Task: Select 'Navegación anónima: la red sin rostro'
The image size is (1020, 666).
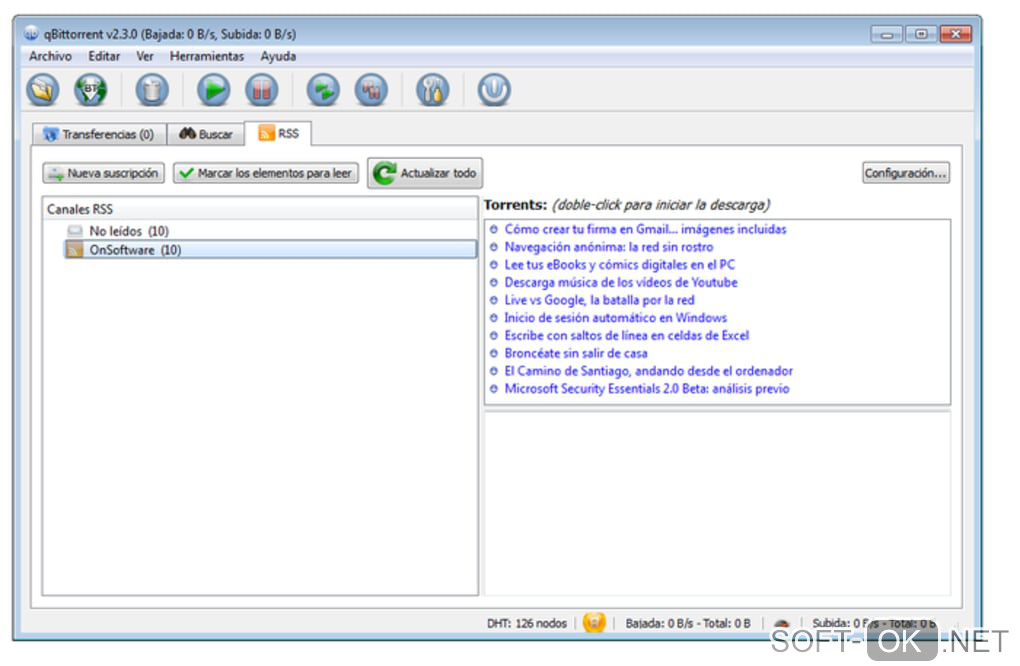Action: tap(609, 247)
